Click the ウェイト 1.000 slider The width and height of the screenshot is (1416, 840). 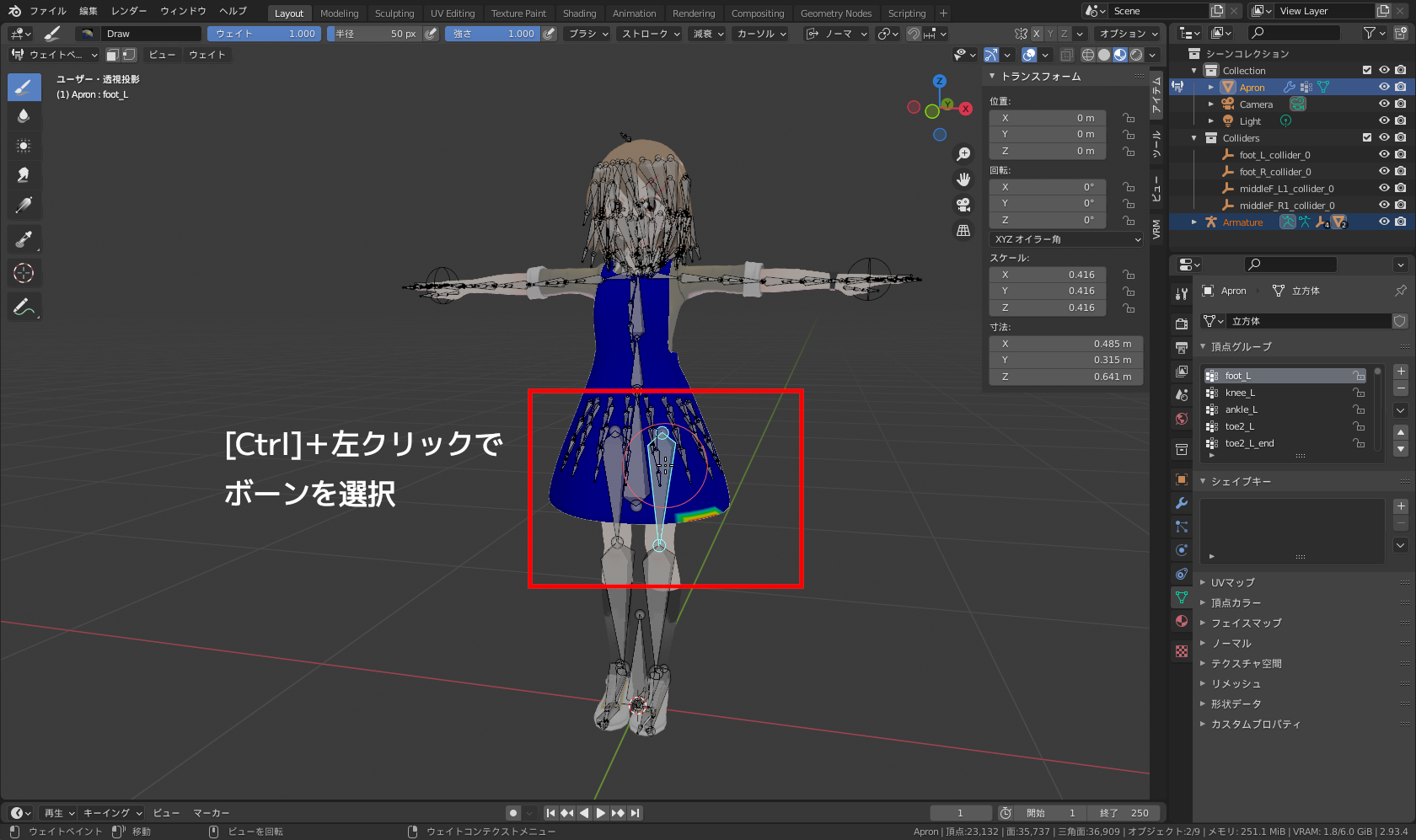pyautogui.click(x=264, y=33)
